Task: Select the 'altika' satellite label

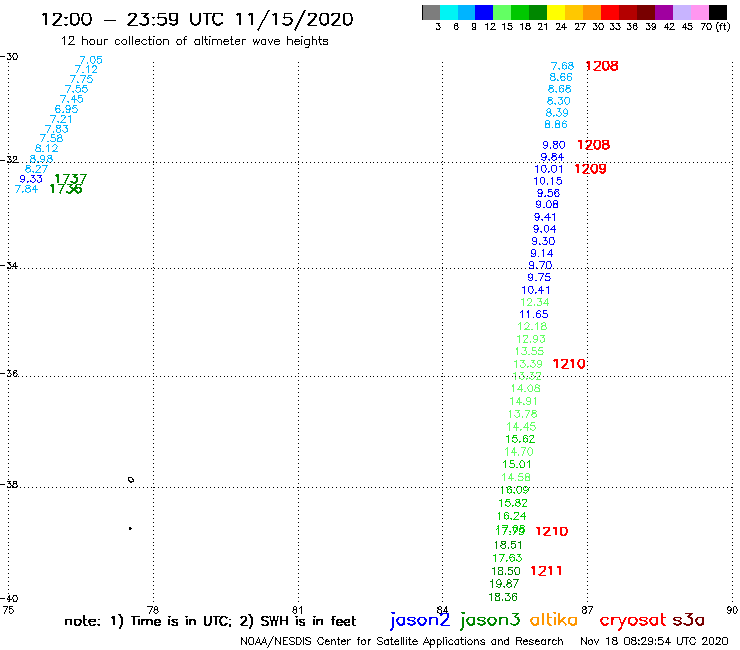Action: point(554,619)
